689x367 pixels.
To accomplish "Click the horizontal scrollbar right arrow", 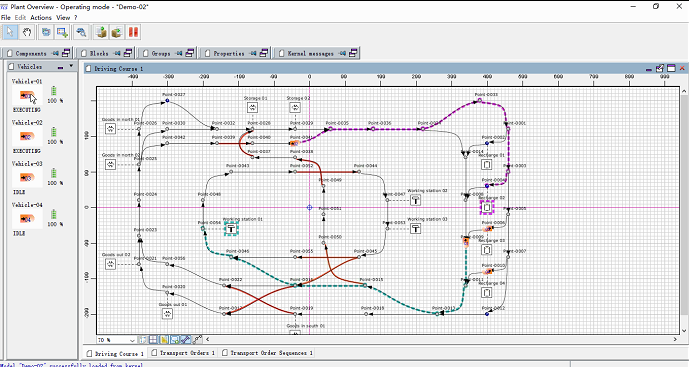I will [675, 339].
